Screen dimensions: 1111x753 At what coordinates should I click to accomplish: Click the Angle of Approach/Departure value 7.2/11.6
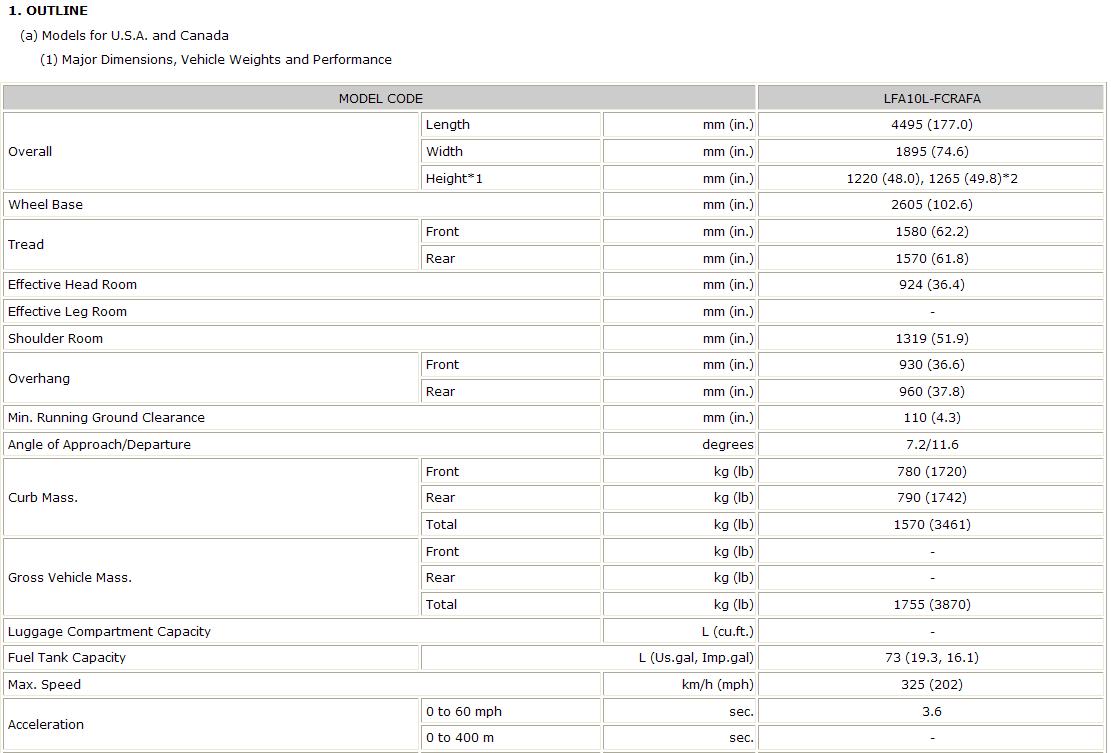click(x=932, y=445)
